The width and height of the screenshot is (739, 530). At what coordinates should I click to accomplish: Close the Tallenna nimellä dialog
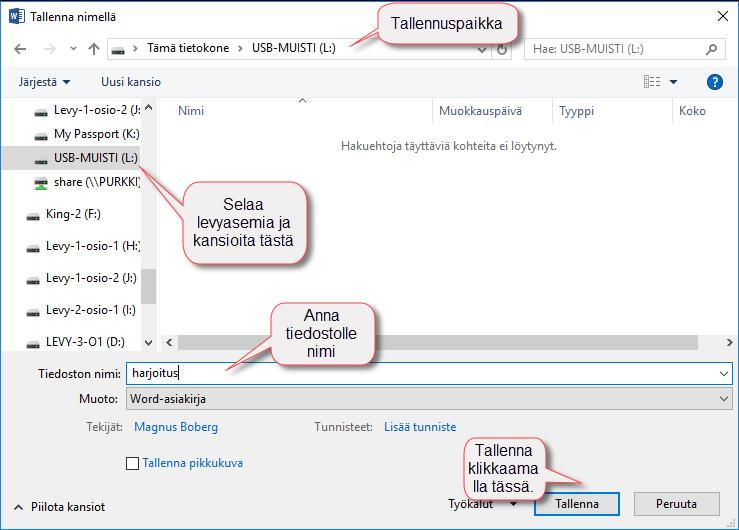723,16
